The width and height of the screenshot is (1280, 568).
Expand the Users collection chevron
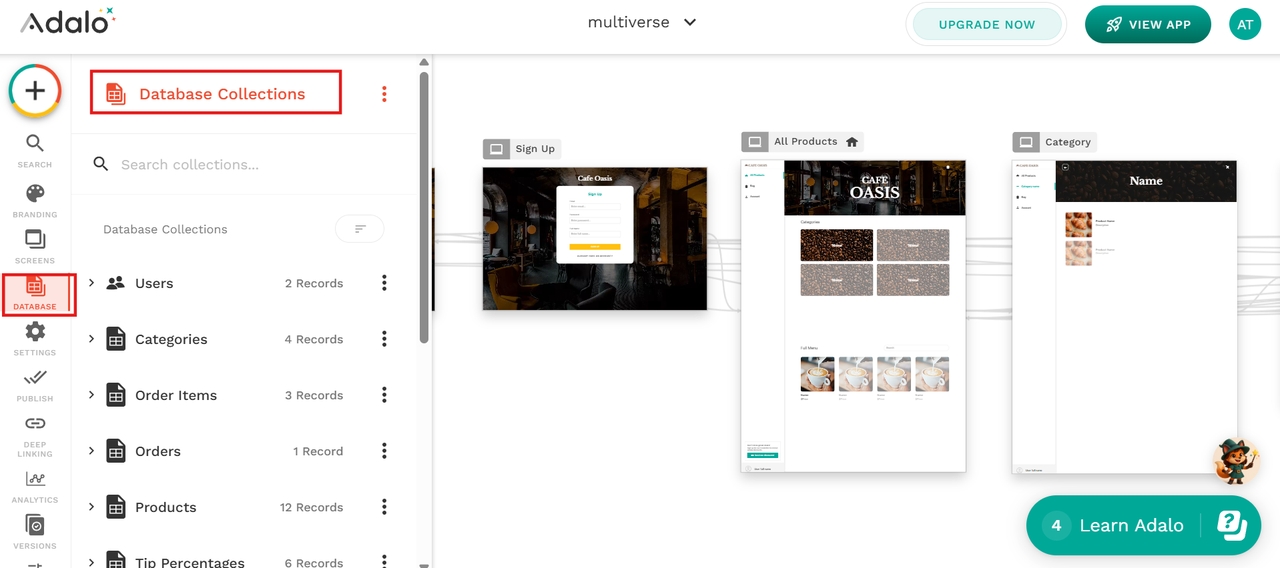pyautogui.click(x=91, y=283)
